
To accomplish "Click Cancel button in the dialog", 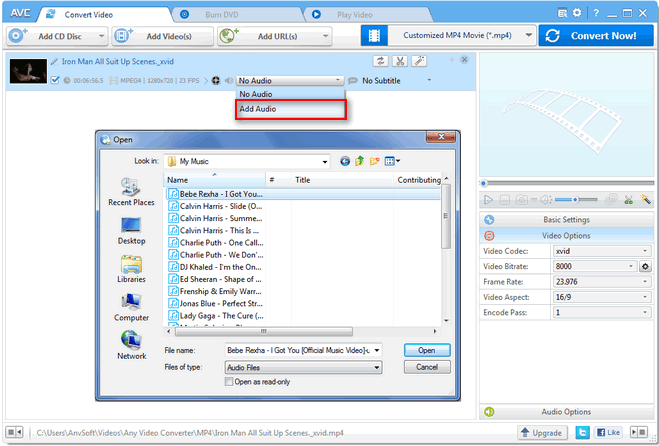I will pos(427,367).
